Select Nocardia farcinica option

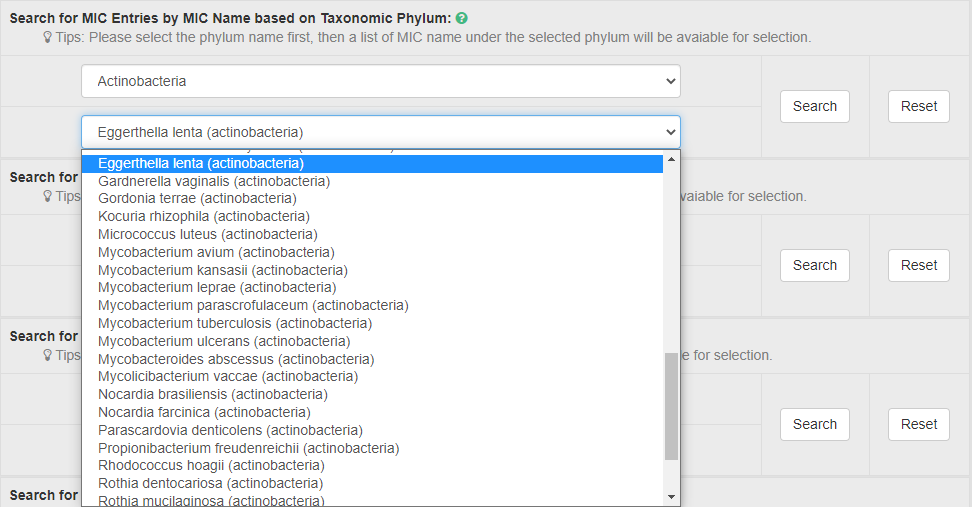[x=204, y=412]
